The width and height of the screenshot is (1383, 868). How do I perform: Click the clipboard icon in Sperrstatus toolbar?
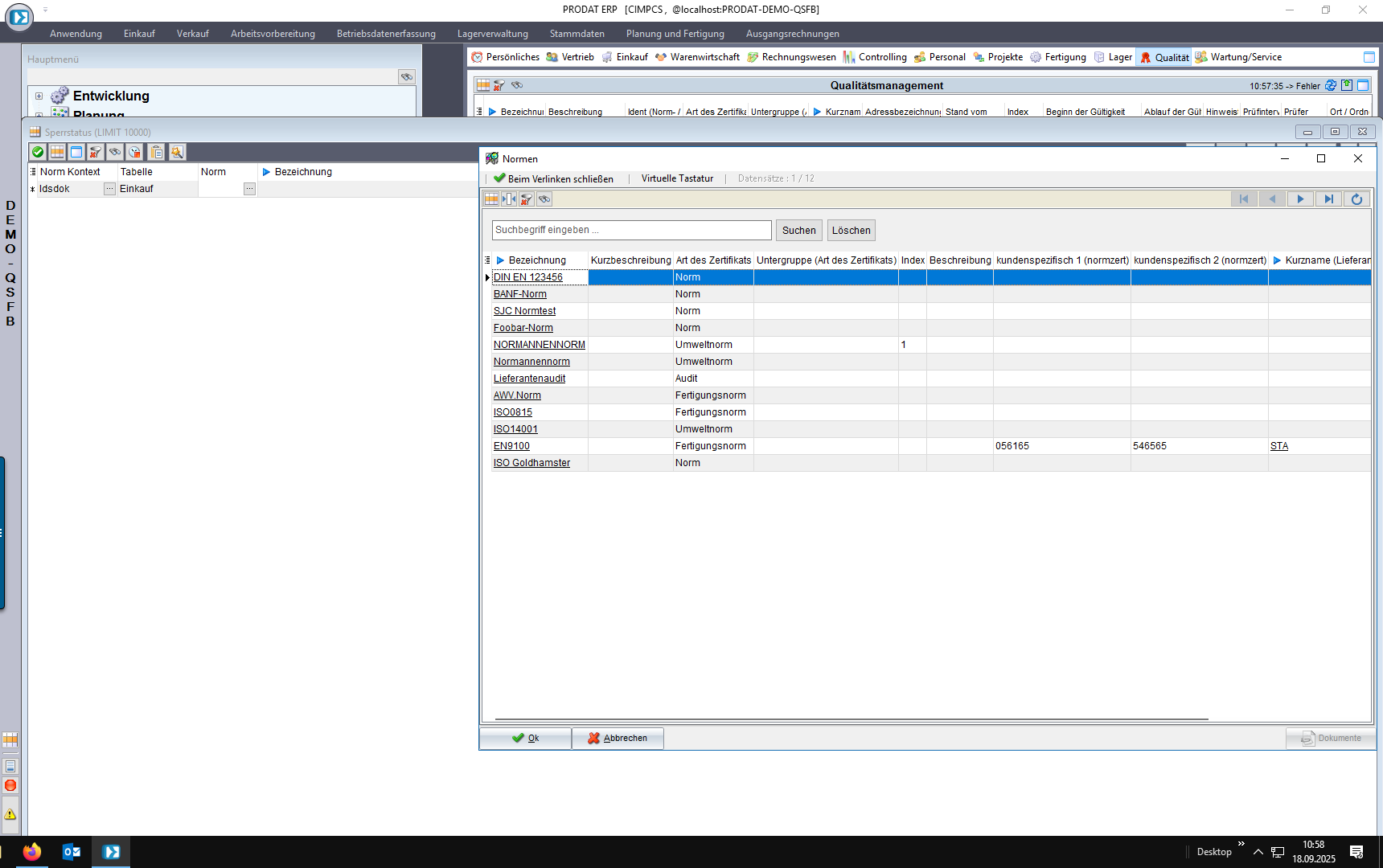(x=157, y=152)
